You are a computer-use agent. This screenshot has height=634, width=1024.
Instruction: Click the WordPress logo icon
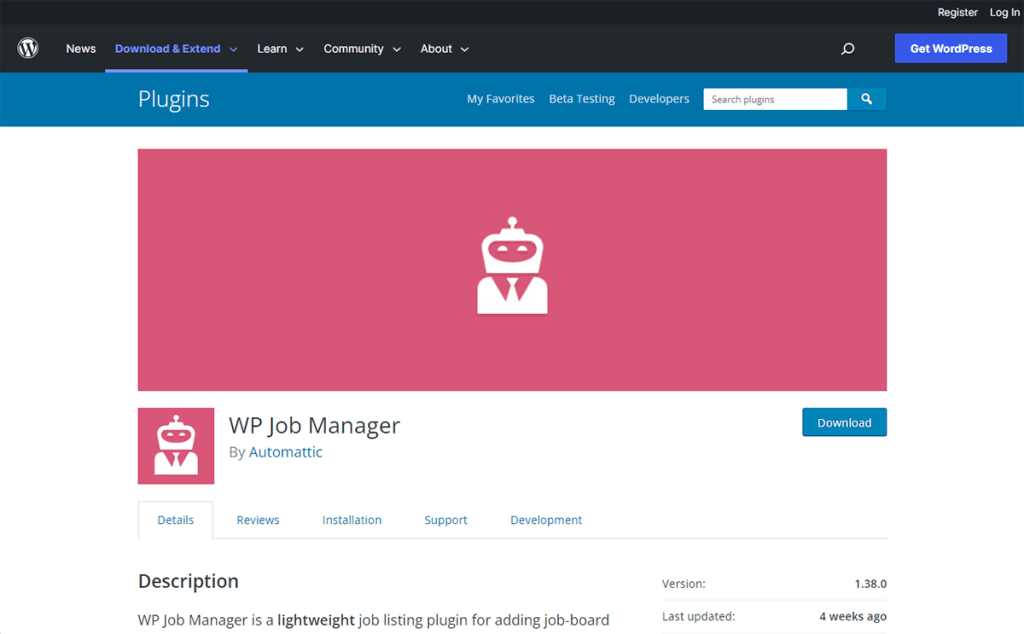28,48
